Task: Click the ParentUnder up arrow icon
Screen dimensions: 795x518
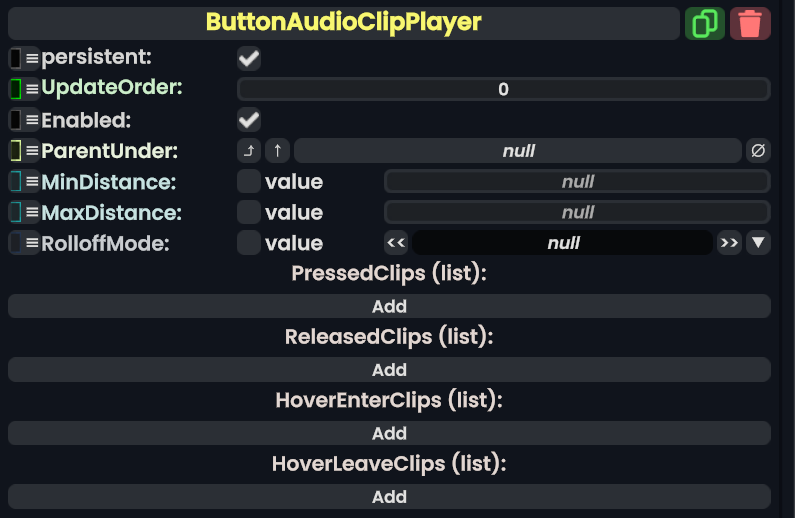Action: (278, 151)
